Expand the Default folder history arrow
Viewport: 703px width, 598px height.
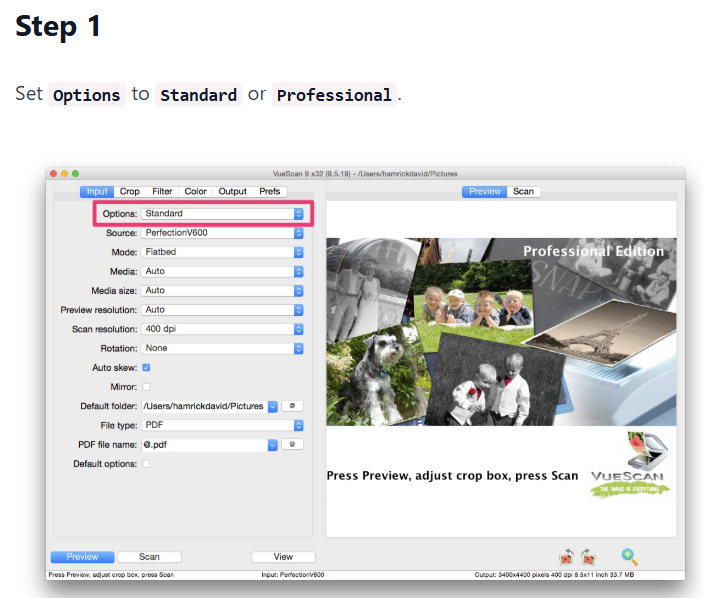coord(273,407)
